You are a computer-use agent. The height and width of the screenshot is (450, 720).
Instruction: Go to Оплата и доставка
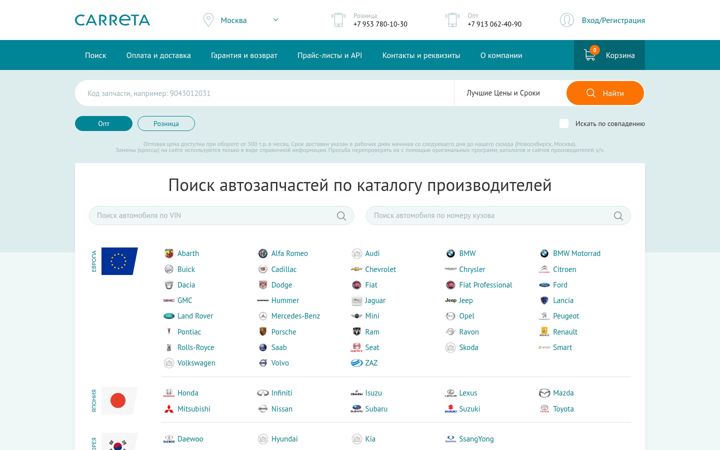(x=158, y=55)
